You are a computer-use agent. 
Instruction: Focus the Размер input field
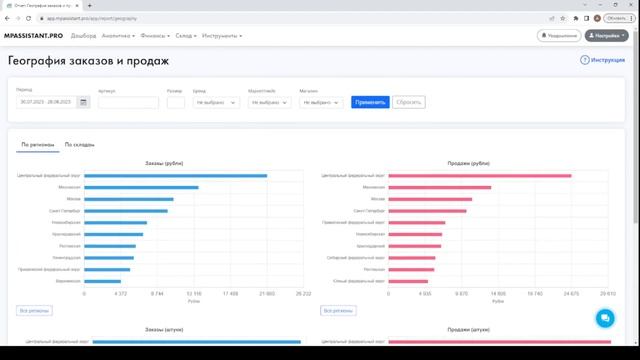[176, 102]
